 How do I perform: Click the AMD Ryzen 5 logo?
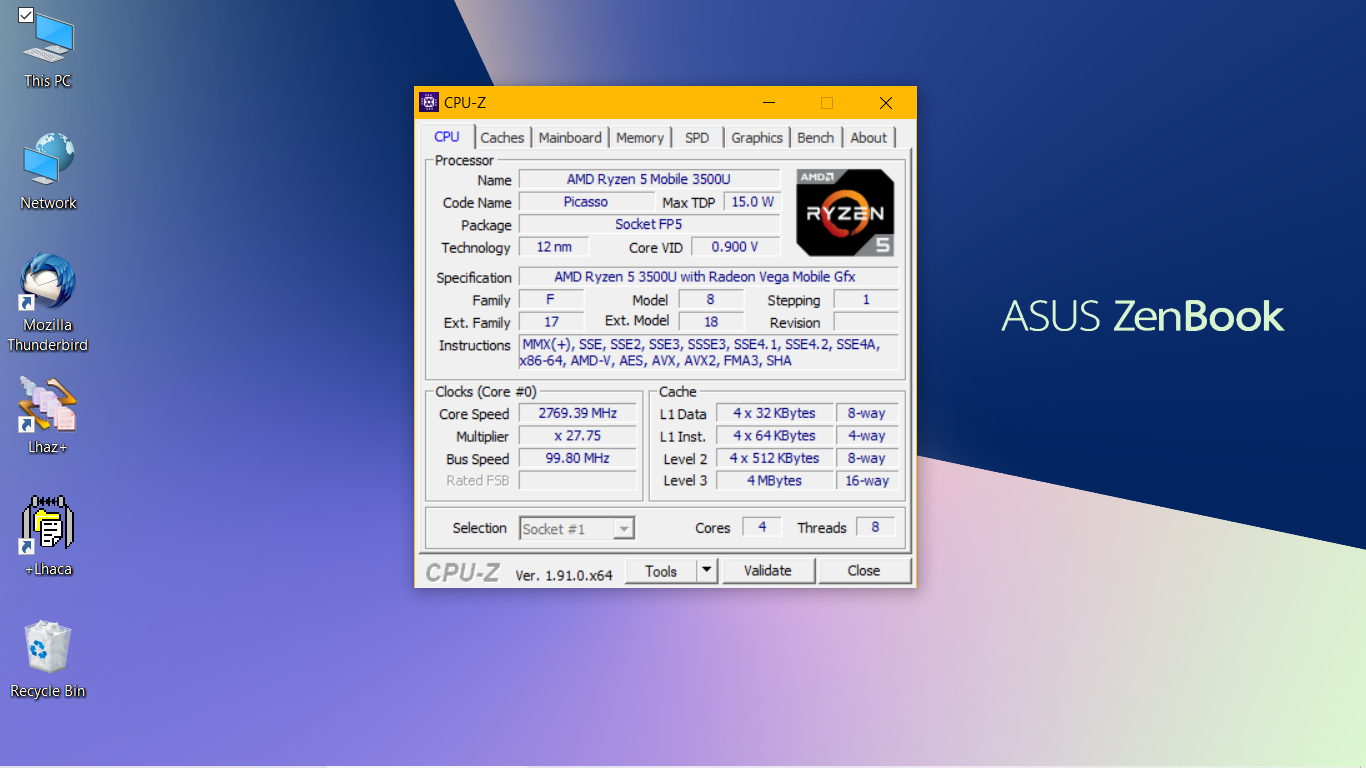[845, 212]
